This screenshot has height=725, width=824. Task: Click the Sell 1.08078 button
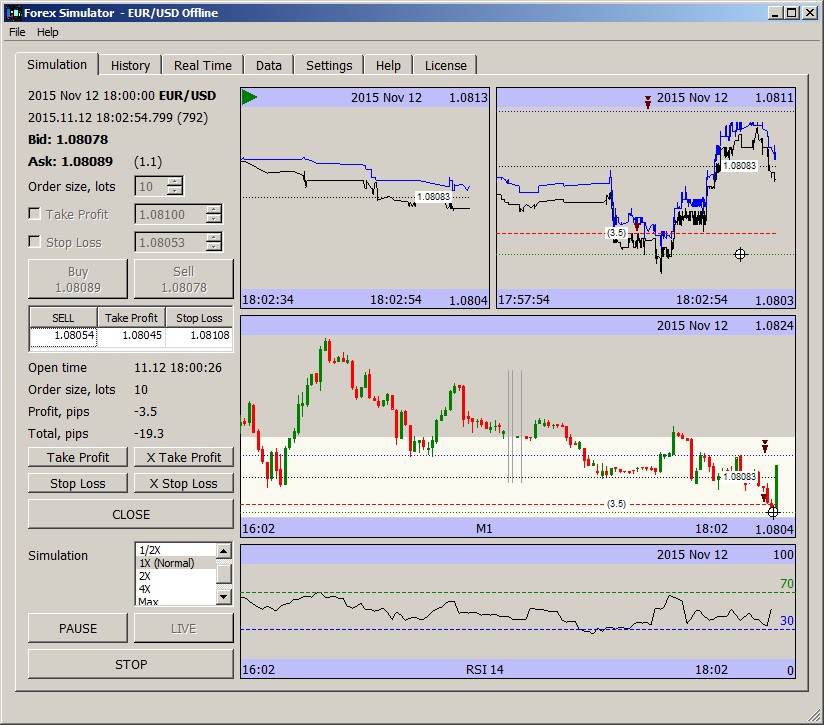184,278
